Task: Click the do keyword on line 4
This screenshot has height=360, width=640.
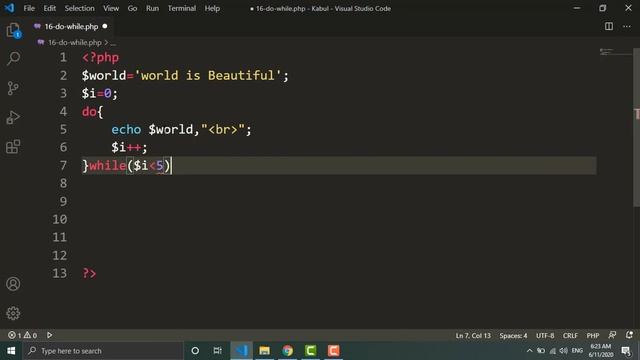Action: point(89,111)
